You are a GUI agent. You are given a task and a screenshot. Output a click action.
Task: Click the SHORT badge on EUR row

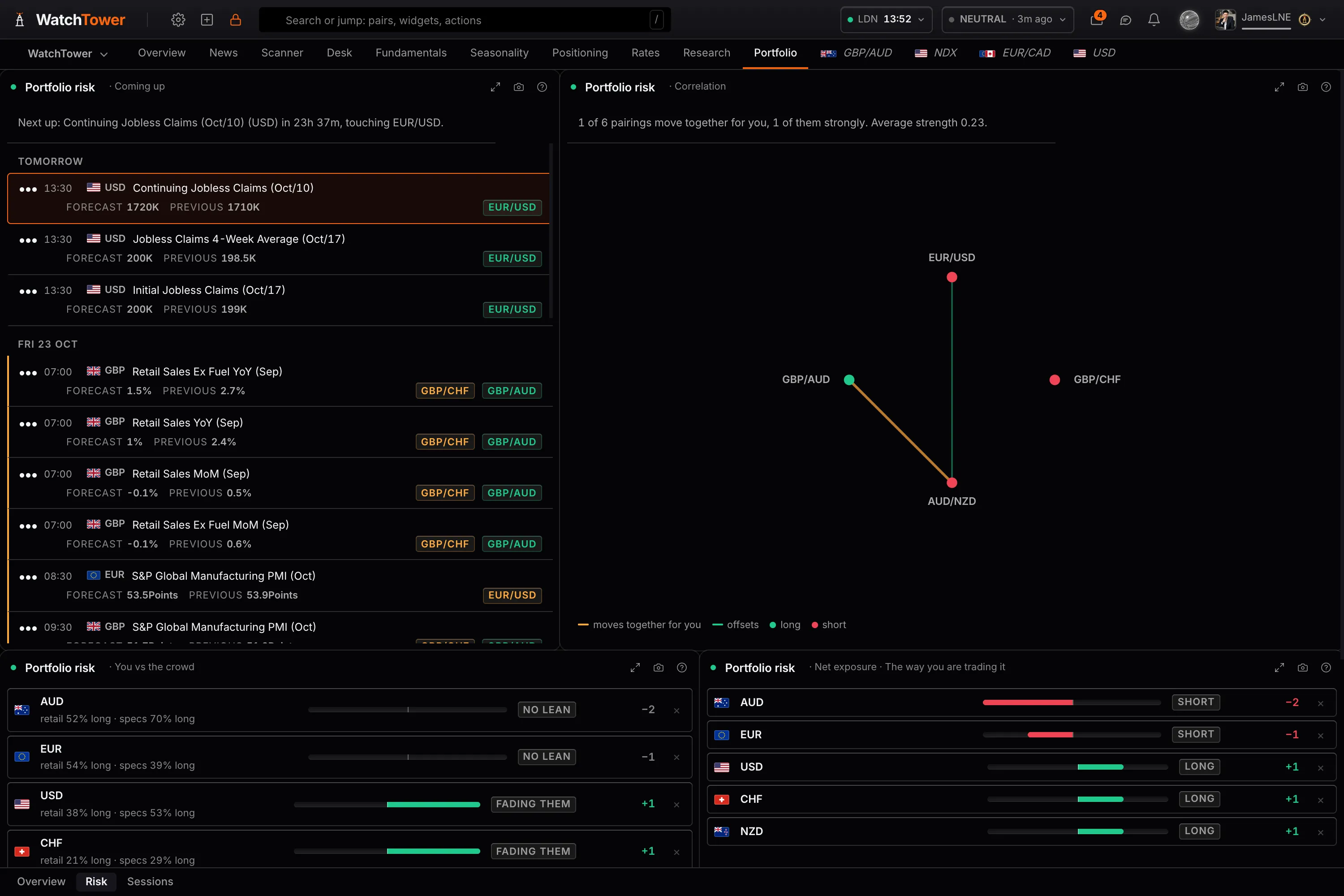1195,734
